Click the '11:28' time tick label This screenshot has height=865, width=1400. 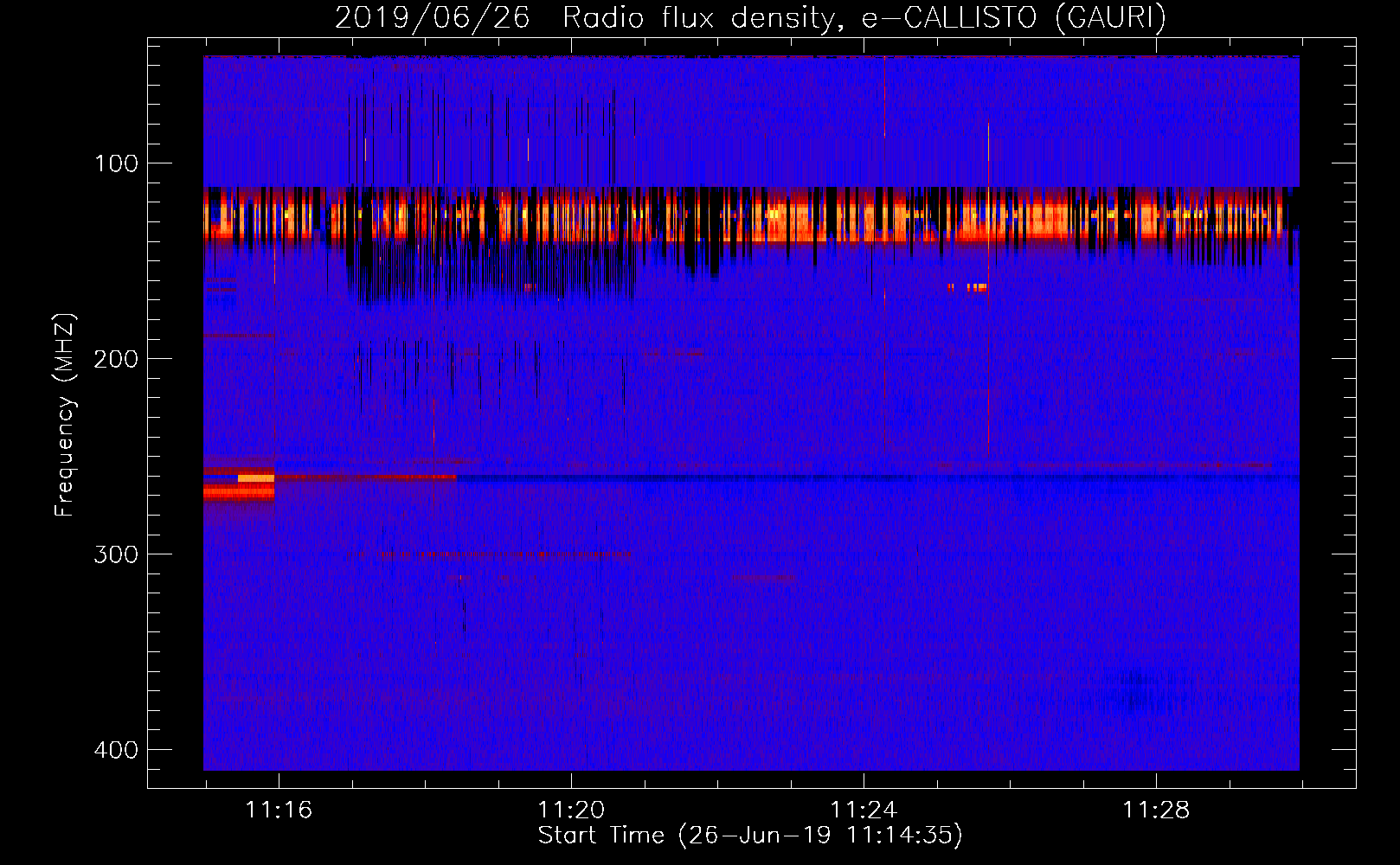click(1156, 811)
